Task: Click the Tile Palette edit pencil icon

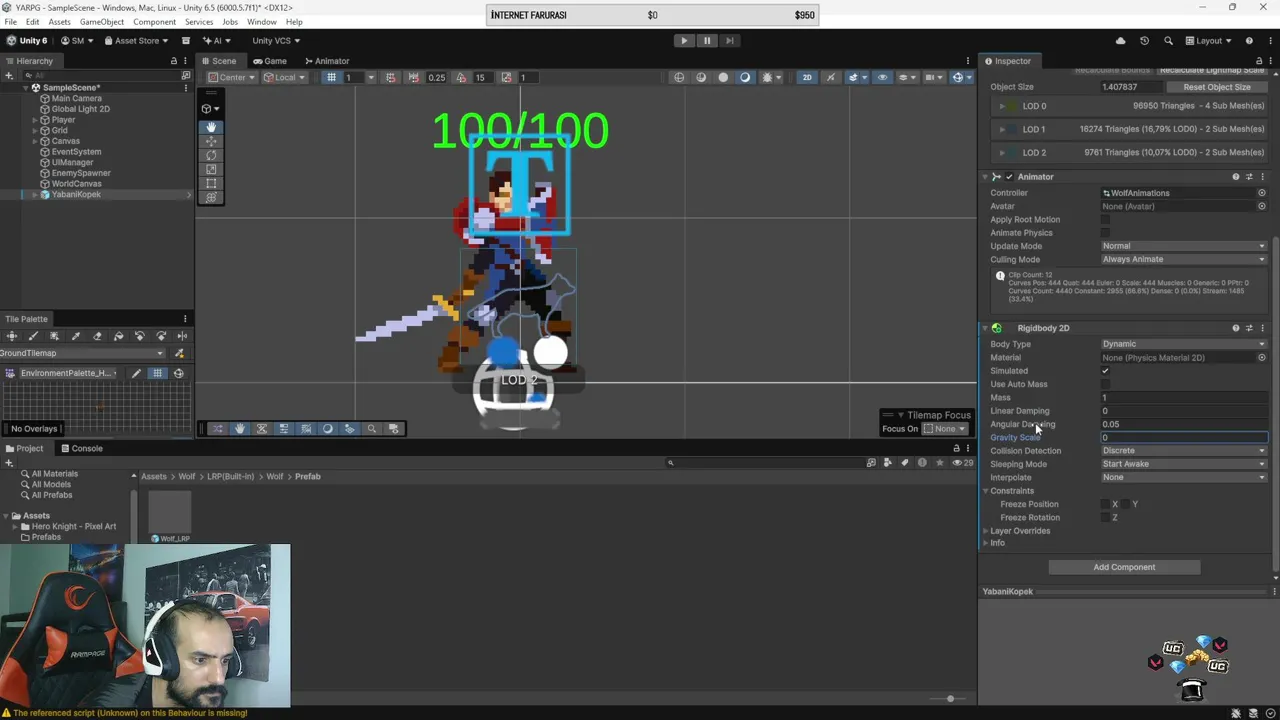Action: click(137, 373)
